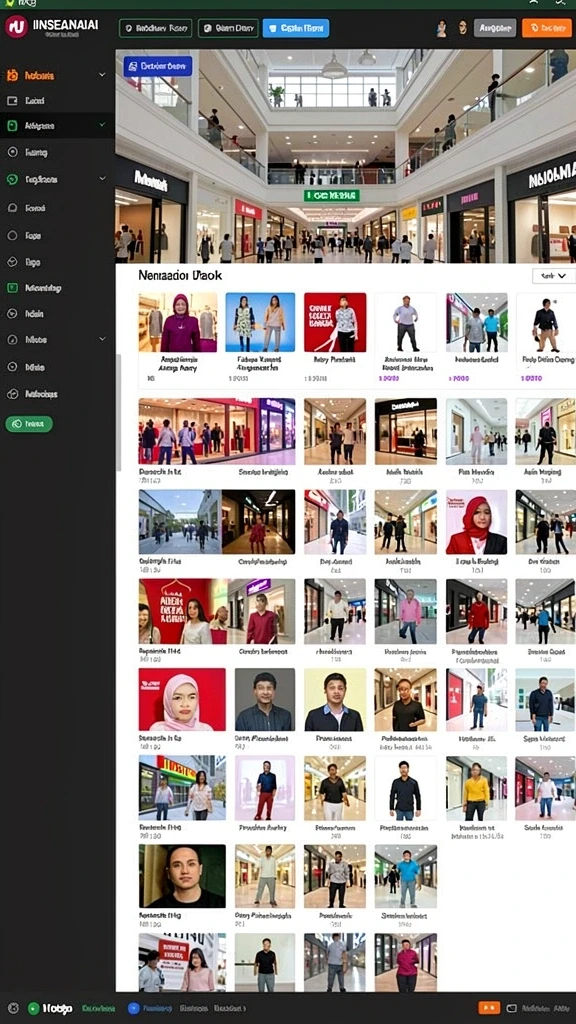Image resolution: width=576 pixels, height=1024 pixels.
Task: Open the first-row red poster thumbnail with a standing person
Action: pyautogui.click(x=335, y=322)
